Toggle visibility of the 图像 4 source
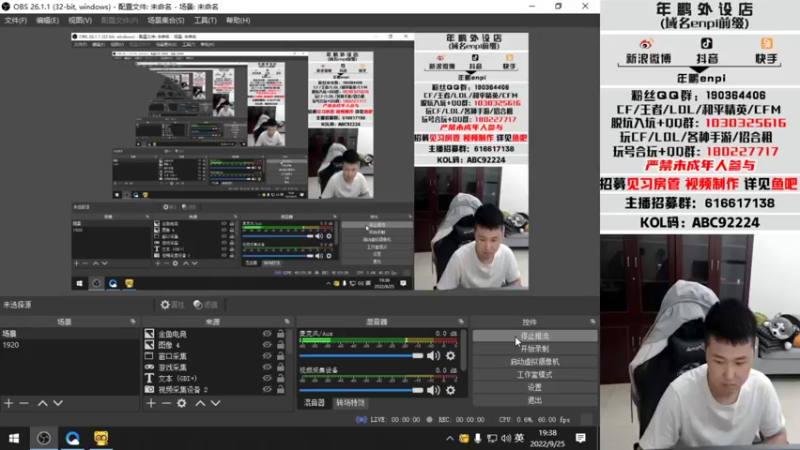The image size is (800, 450). coord(267,345)
